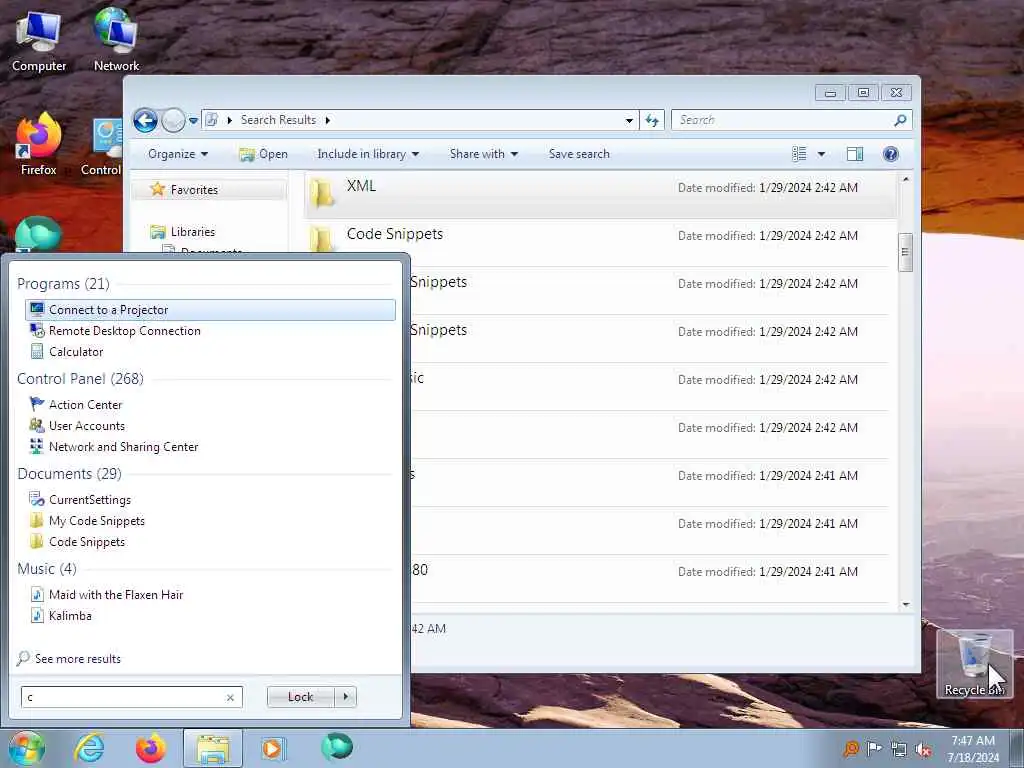Viewport: 1024px width, 768px height.
Task: Select Libraries in the navigation pane
Action: point(192,232)
